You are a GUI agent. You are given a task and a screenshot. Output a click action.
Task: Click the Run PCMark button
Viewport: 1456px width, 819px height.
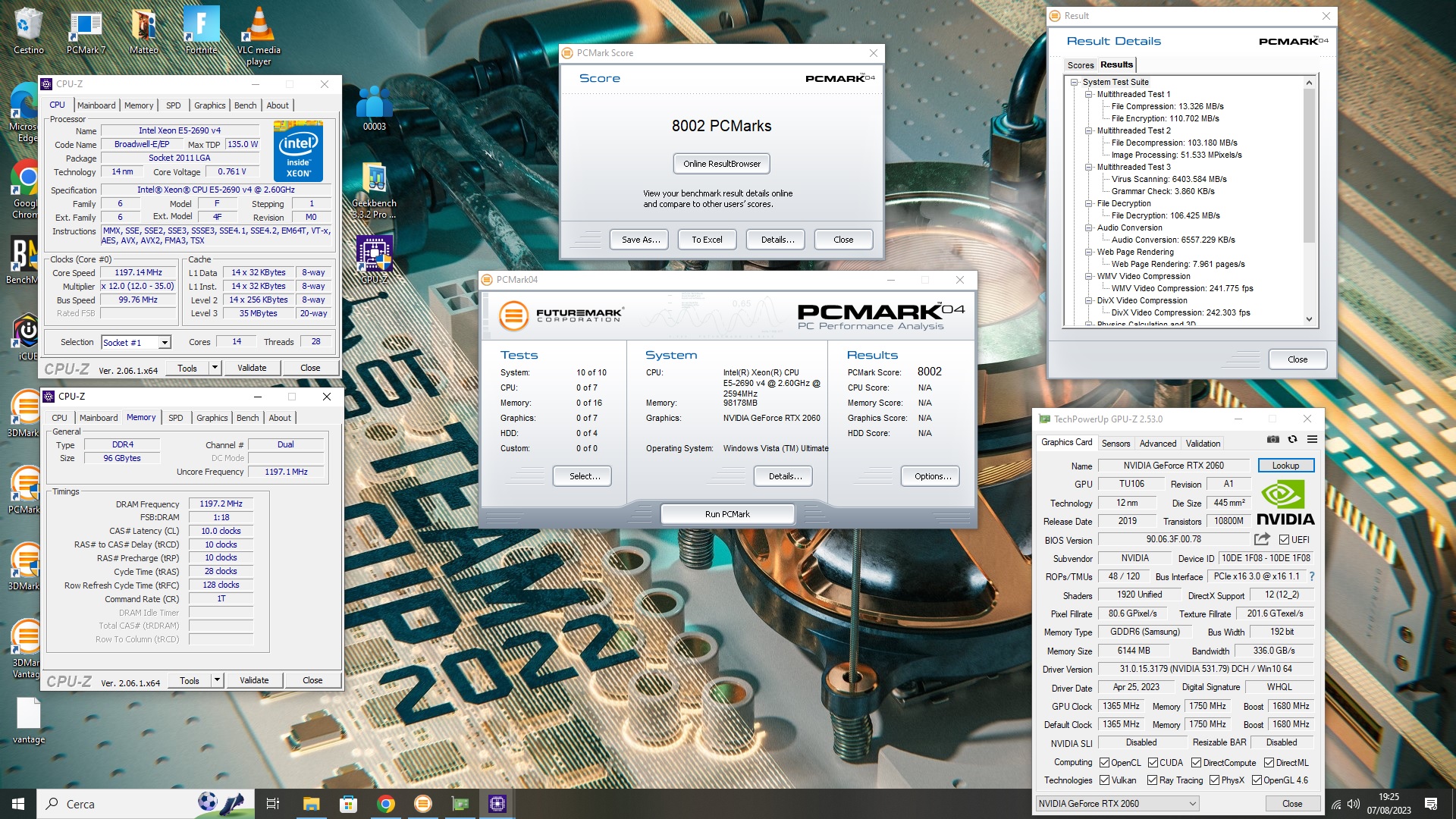727,514
